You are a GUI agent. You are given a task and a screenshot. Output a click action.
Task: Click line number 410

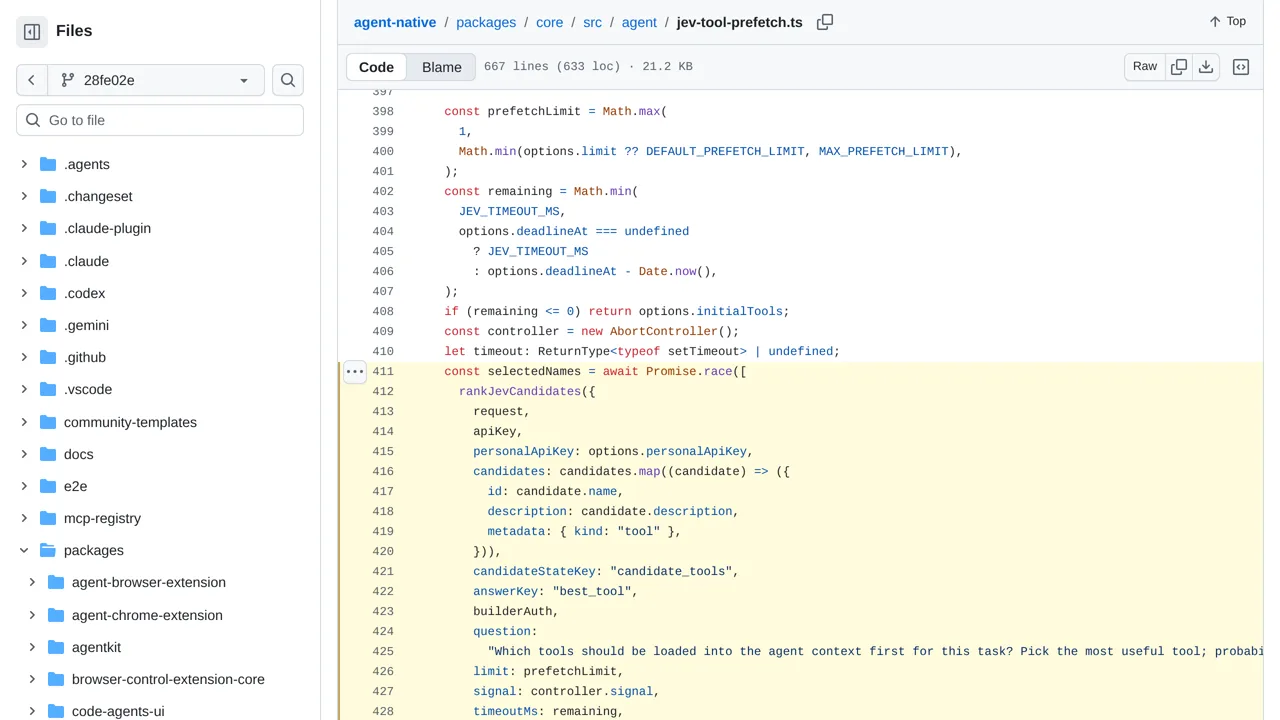383,352
